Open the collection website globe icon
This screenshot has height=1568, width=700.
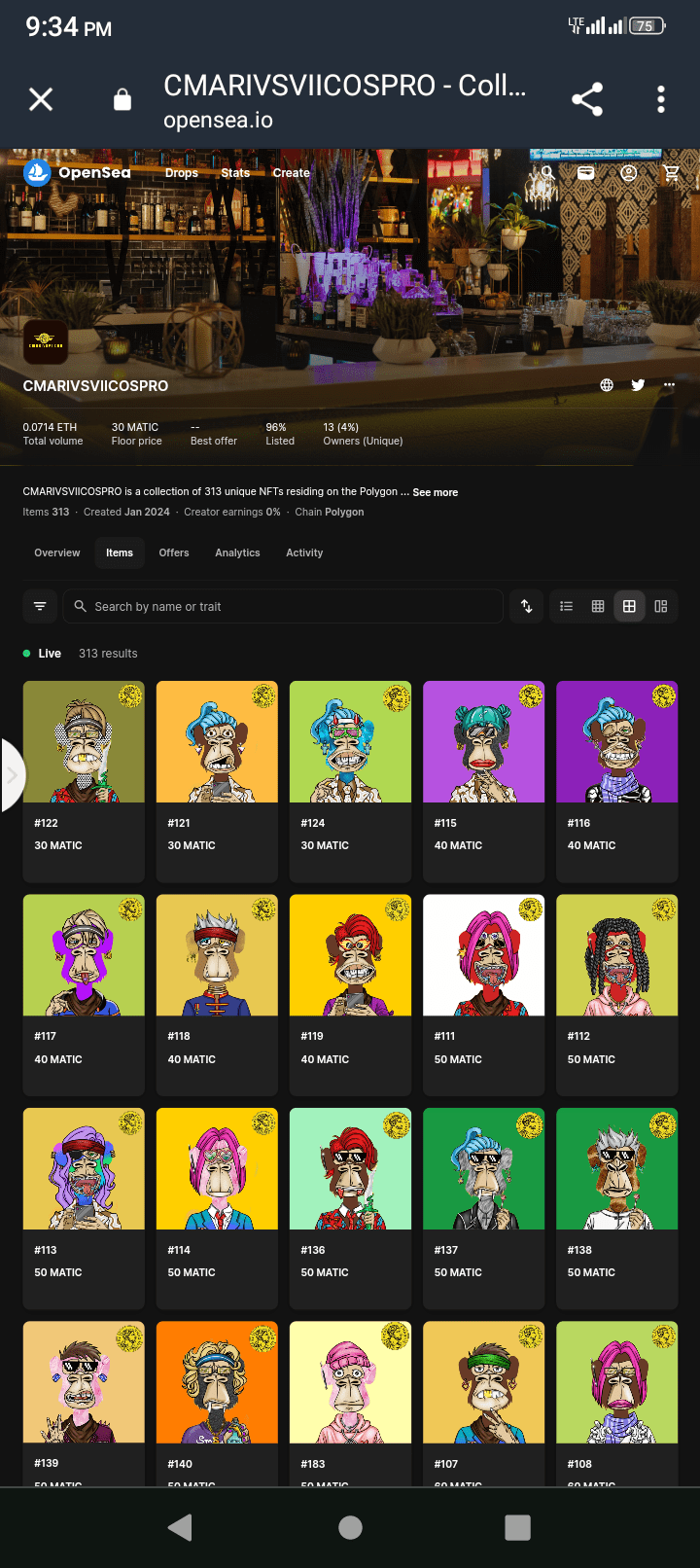click(x=607, y=385)
